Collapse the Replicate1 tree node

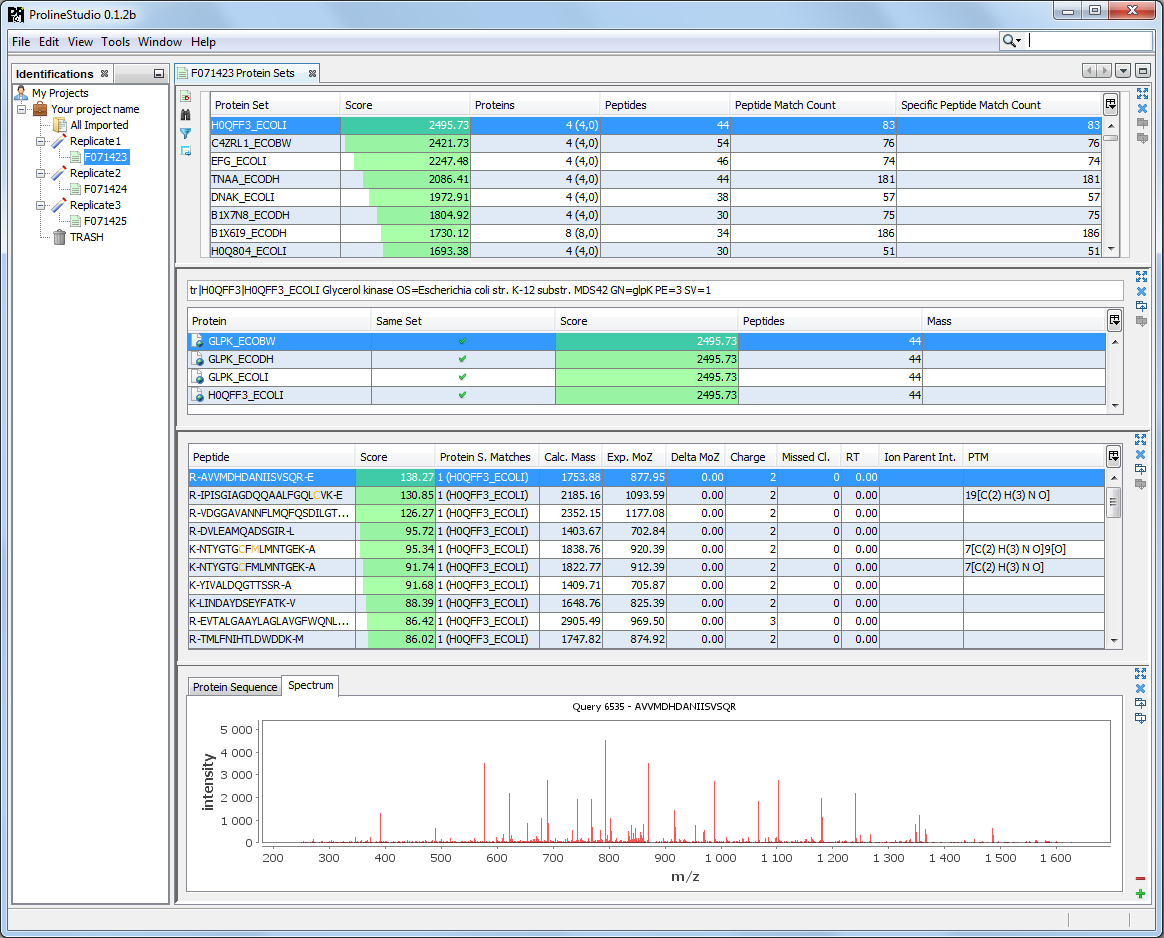[x=42, y=141]
